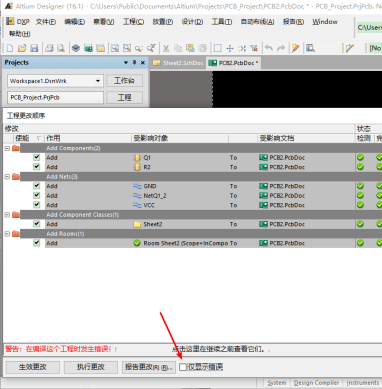Open the 帮助(H) menu

[20, 34]
